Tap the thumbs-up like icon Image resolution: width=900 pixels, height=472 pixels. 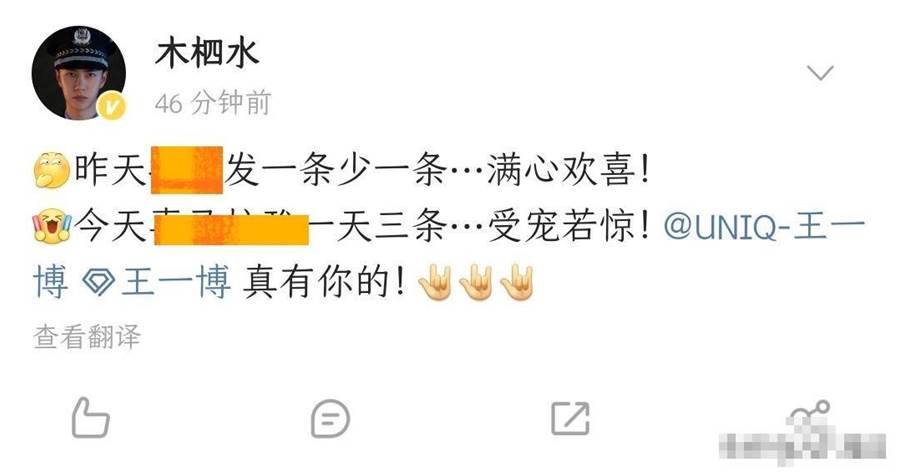[x=90, y=417]
